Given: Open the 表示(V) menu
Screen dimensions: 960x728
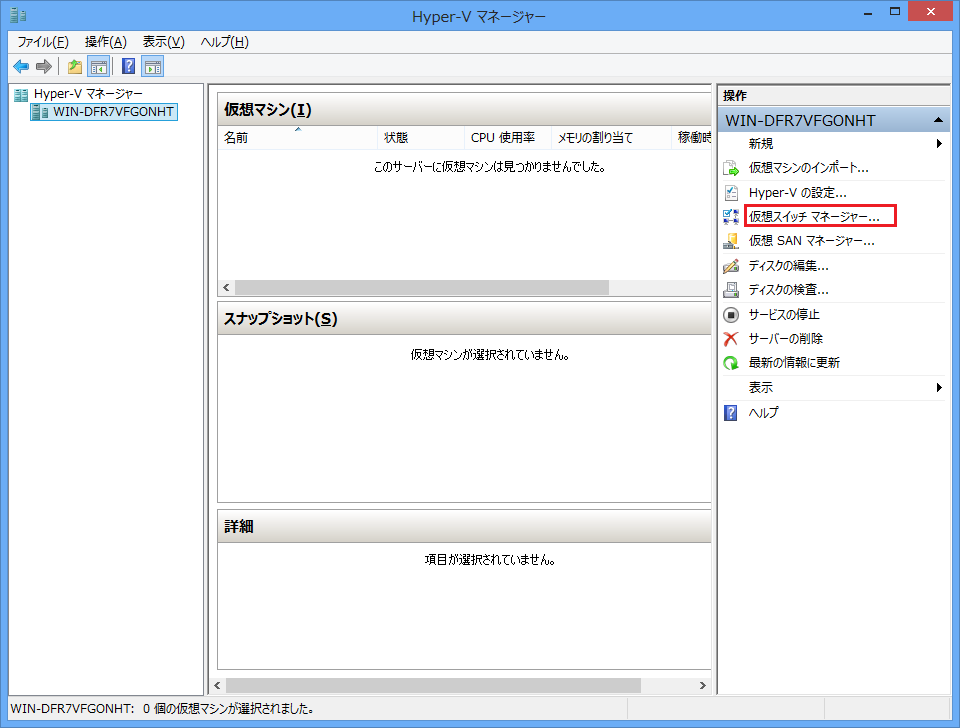Looking at the screenshot, I should (x=163, y=42).
